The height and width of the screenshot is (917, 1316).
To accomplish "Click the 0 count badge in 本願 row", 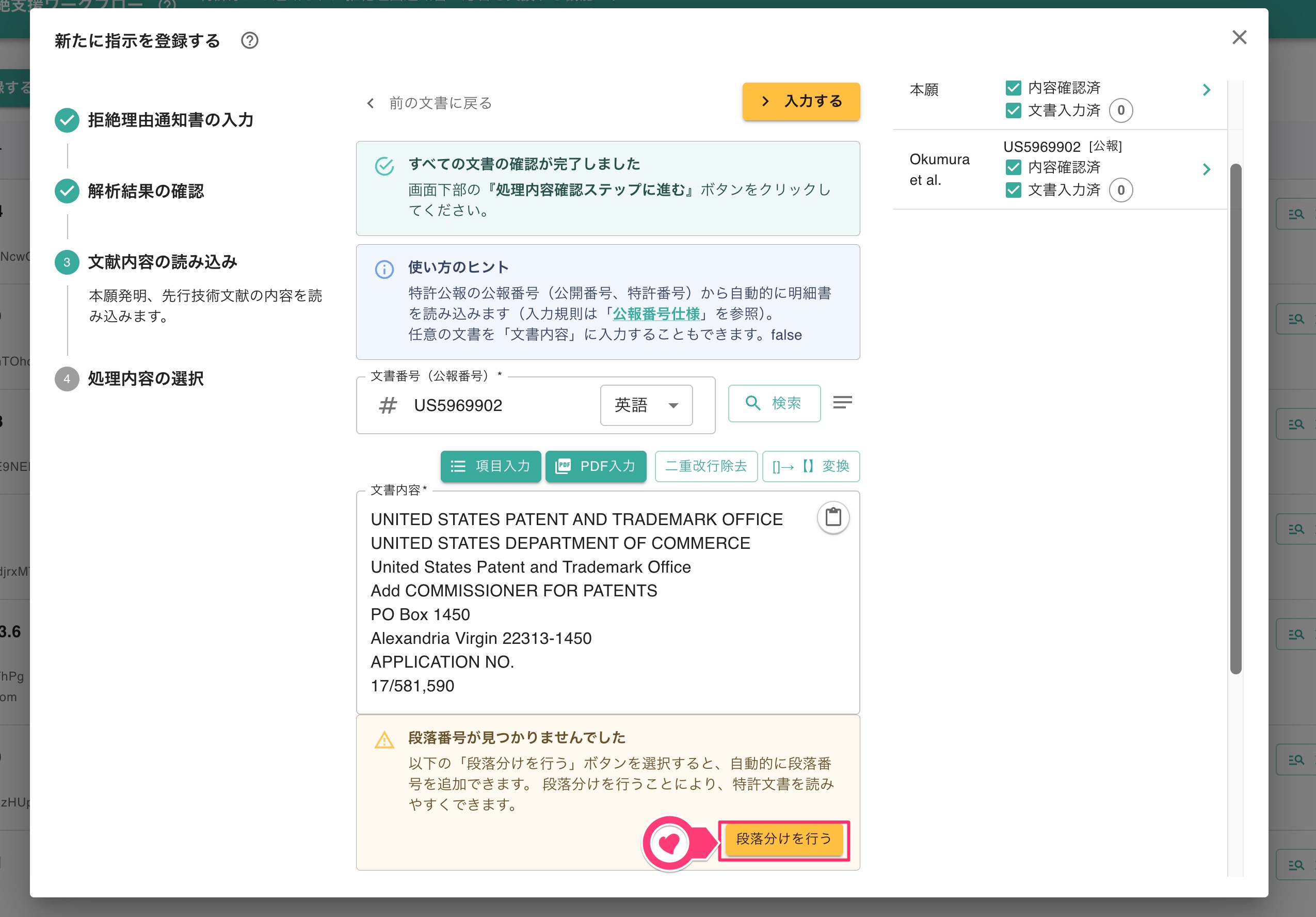I will (x=1120, y=110).
